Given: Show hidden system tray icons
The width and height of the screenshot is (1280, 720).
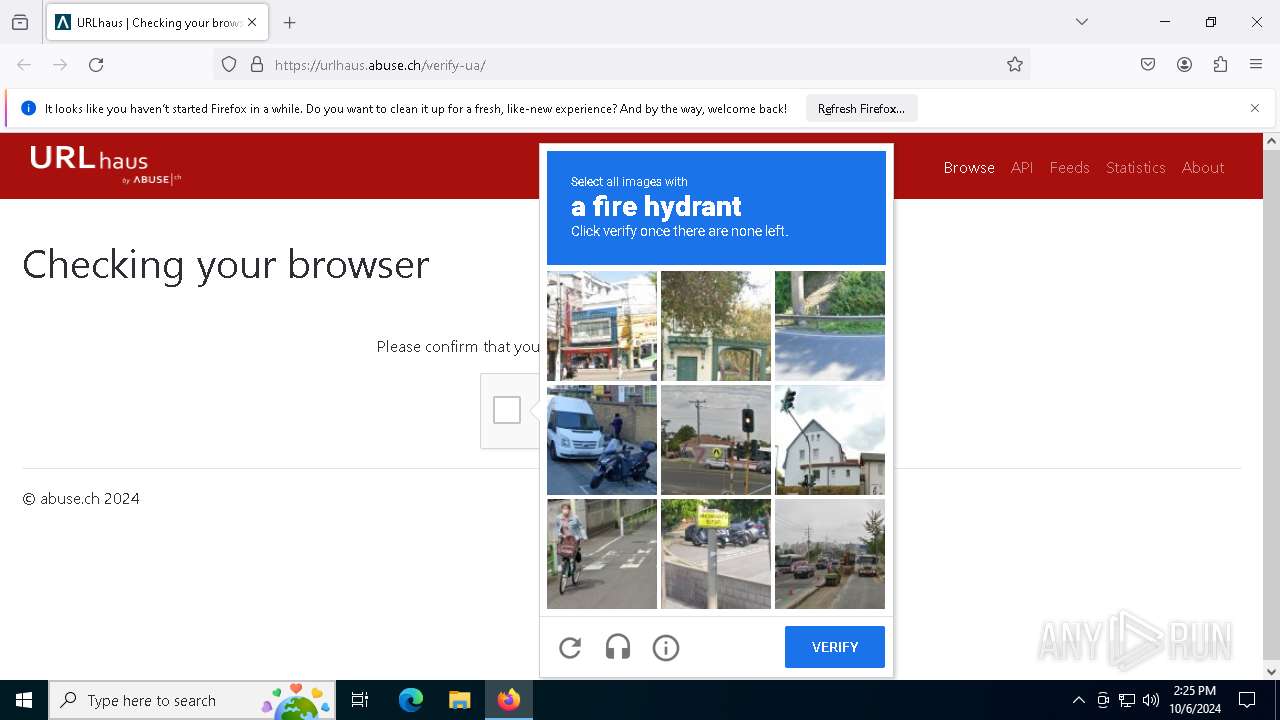Looking at the screenshot, I should tap(1078, 700).
